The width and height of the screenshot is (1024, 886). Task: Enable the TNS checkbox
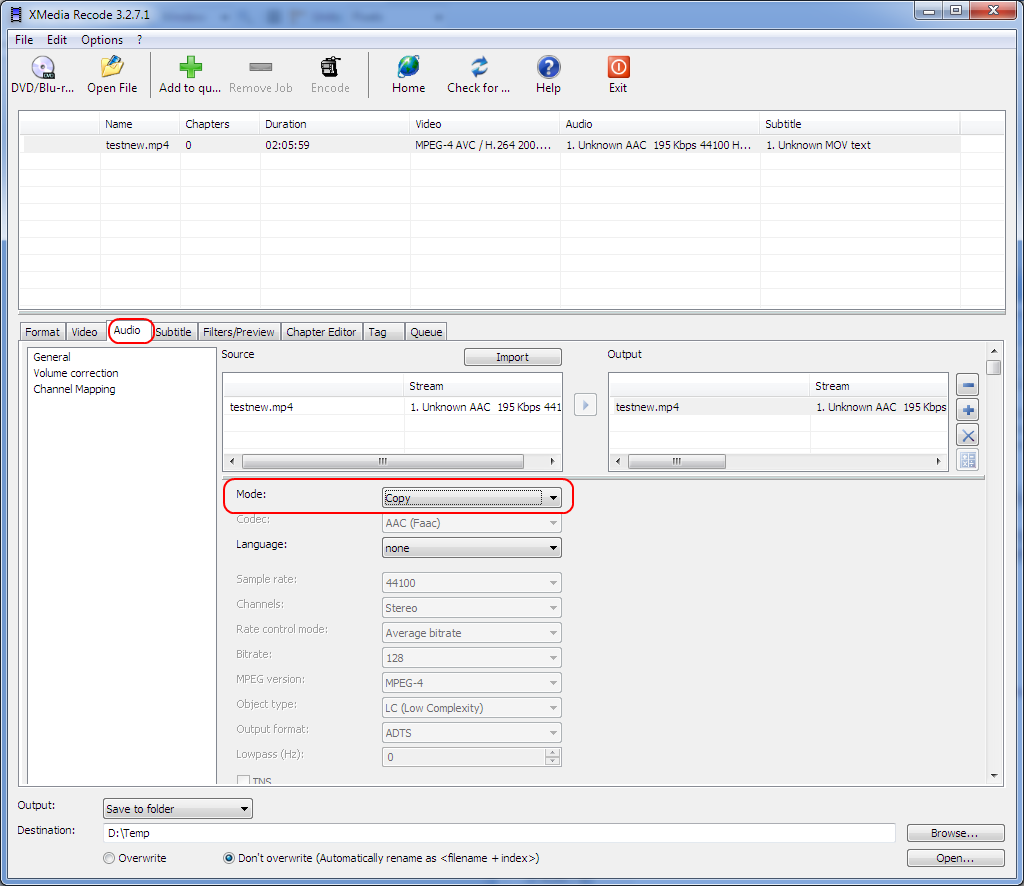click(x=242, y=781)
